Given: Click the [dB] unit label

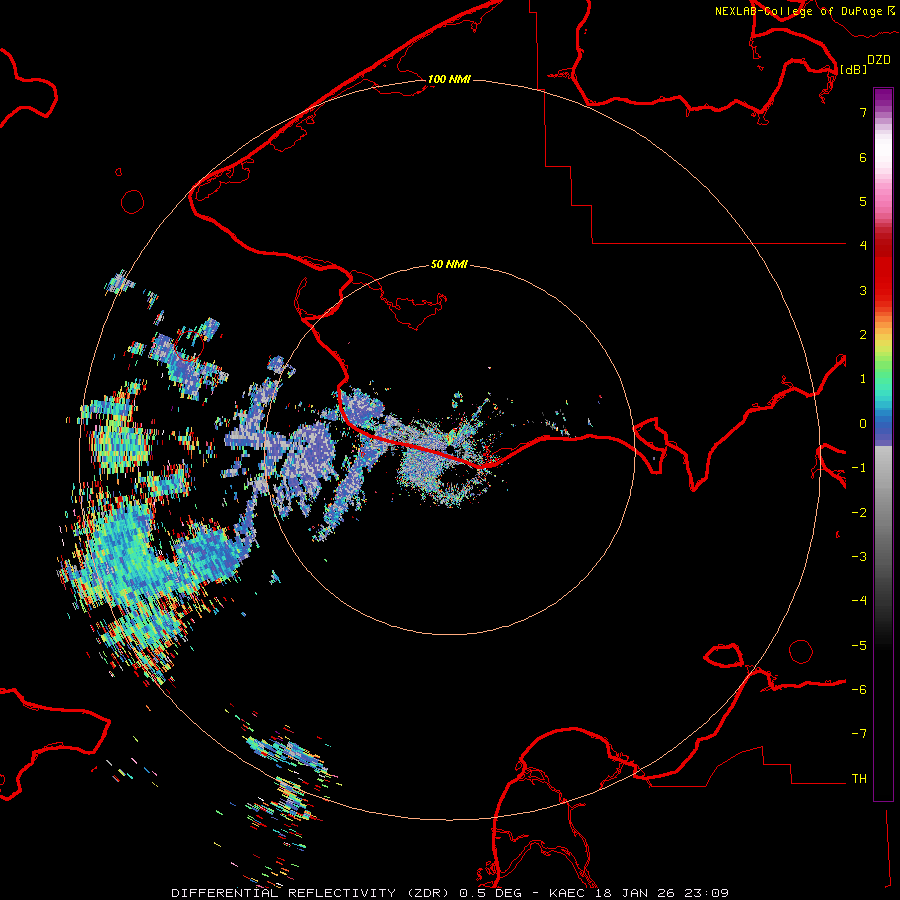Looking at the screenshot, I should [854, 69].
